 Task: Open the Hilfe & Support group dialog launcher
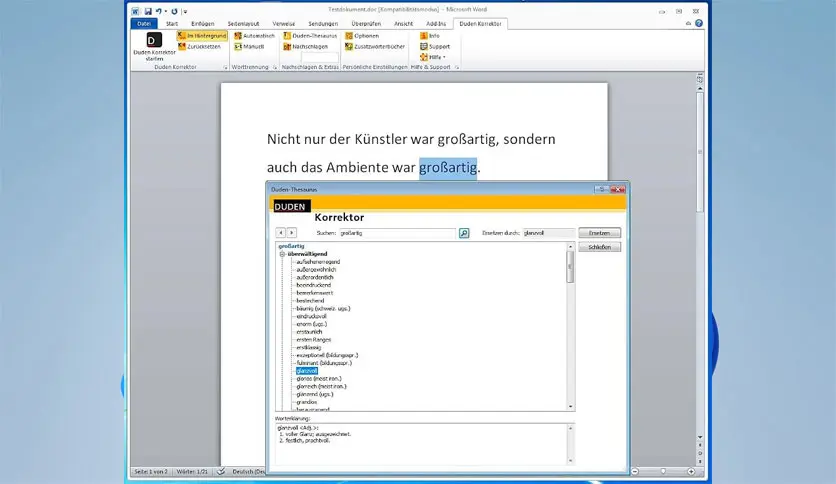(457, 68)
